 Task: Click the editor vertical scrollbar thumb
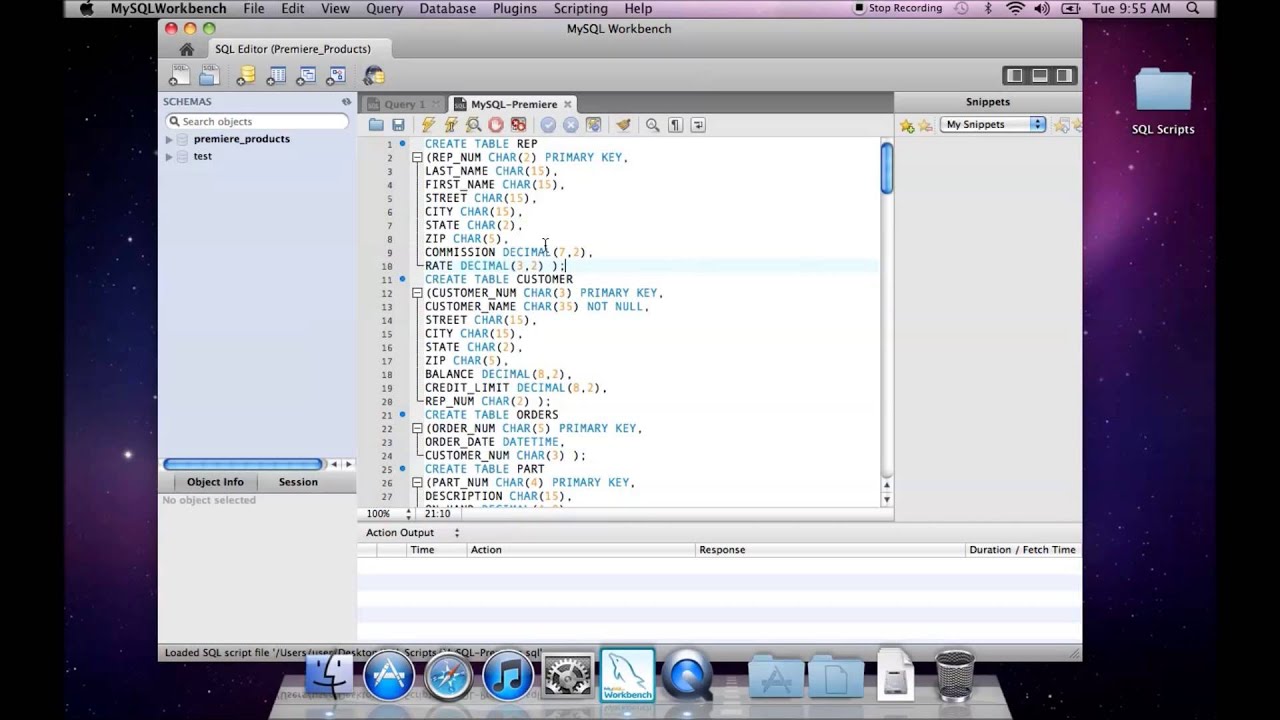[x=886, y=168]
